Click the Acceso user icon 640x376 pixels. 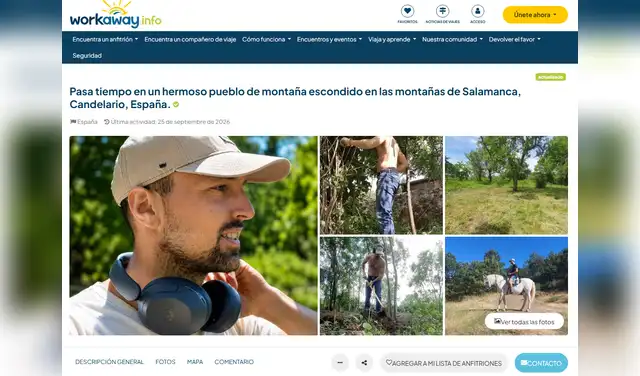(x=478, y=11)
